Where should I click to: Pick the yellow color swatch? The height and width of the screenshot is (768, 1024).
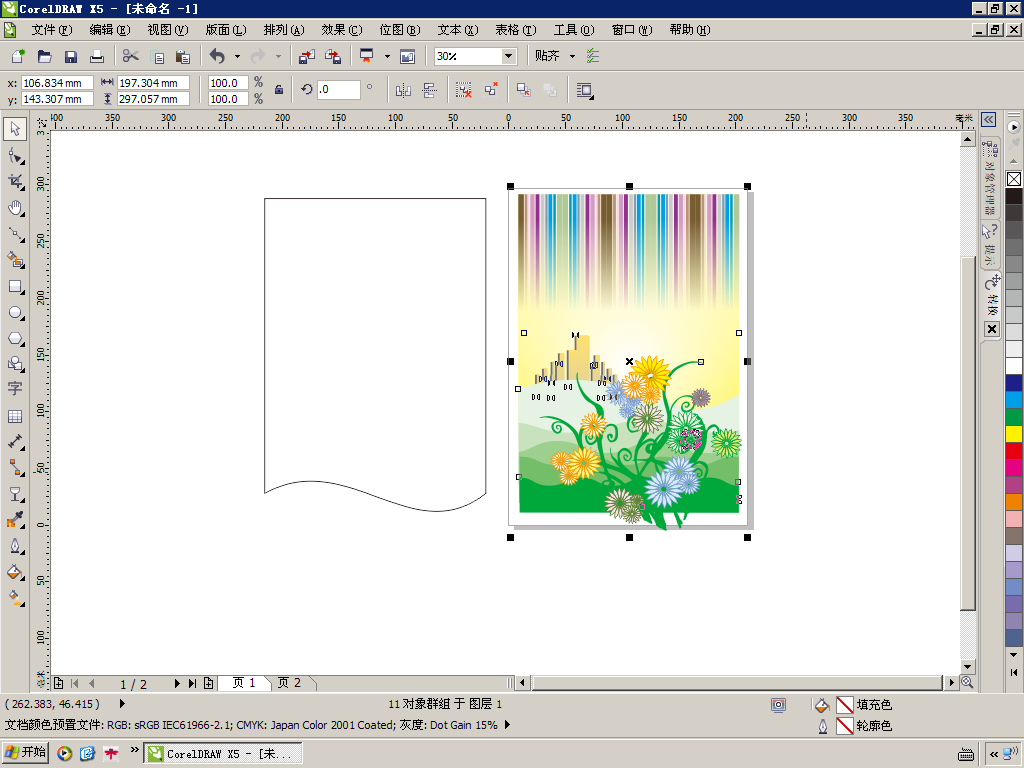(x=1014, y=433)
